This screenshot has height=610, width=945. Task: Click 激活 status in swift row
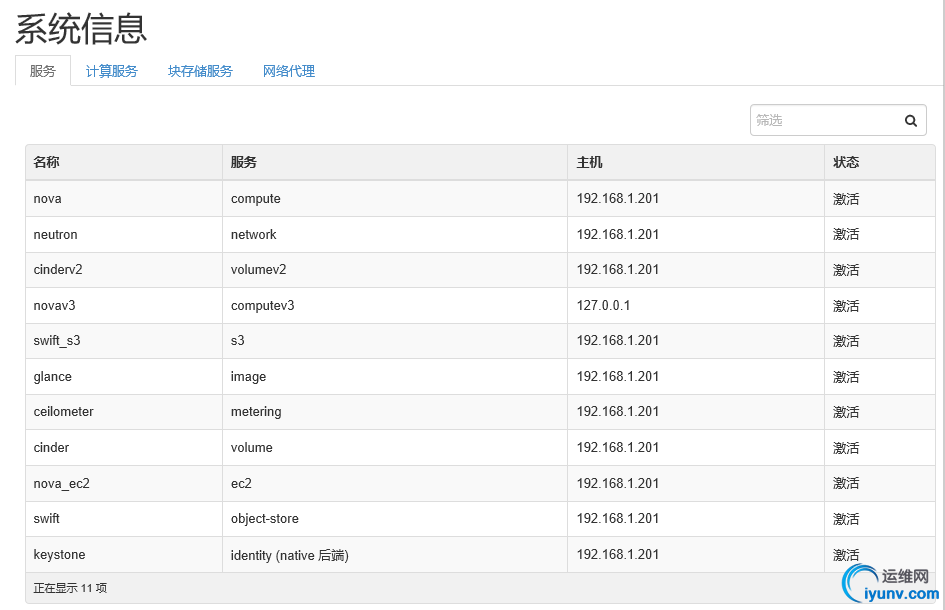click(846, 519)
